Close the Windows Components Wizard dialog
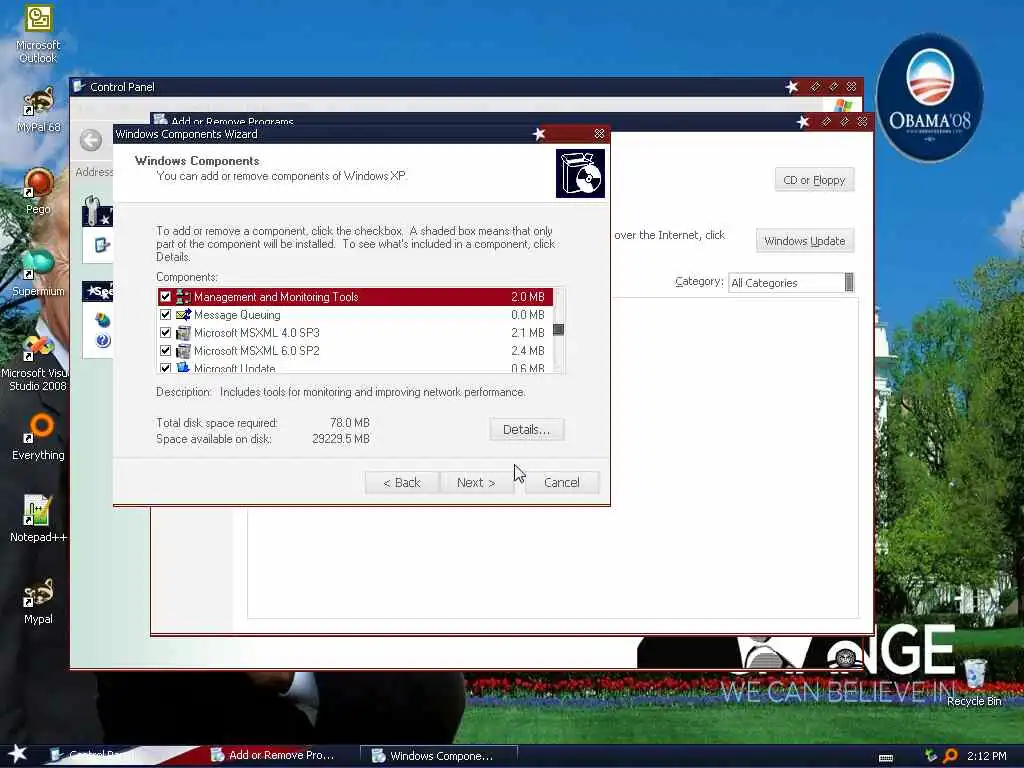 (x=599, y=133)
